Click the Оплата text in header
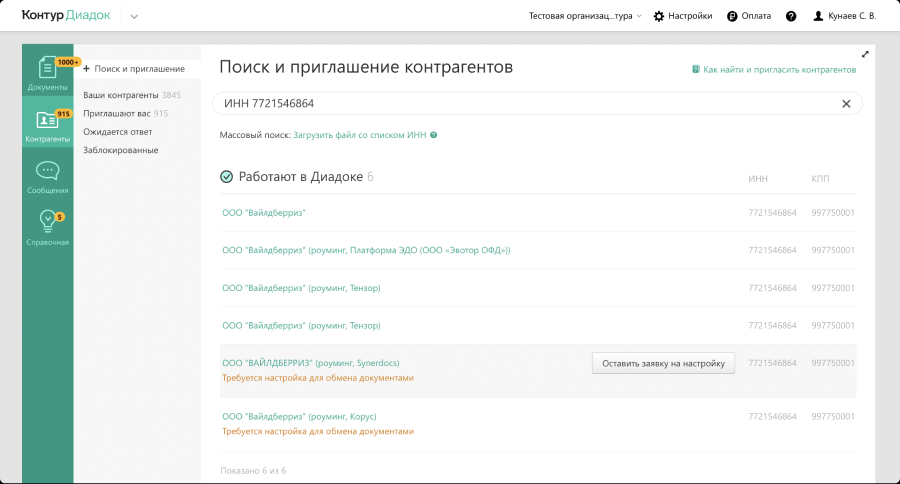 click(756, 16)
